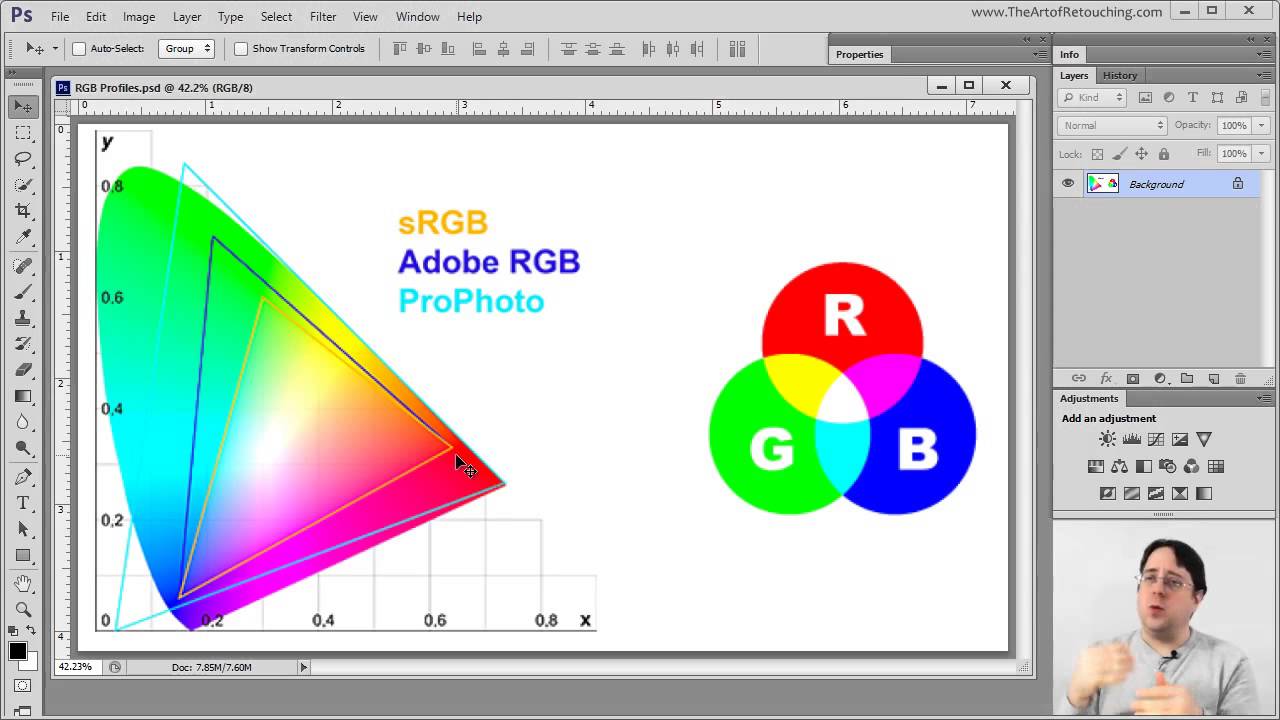
Task: Enable the Auto-Select checkbox
Action: tap(79, 48)
